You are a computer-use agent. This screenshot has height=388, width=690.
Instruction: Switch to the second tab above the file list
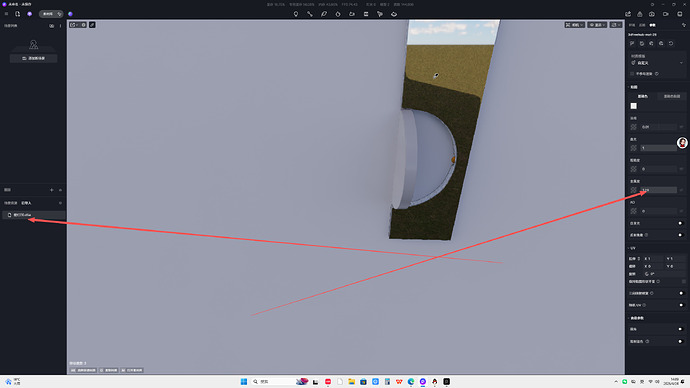(x=26, y=203)
